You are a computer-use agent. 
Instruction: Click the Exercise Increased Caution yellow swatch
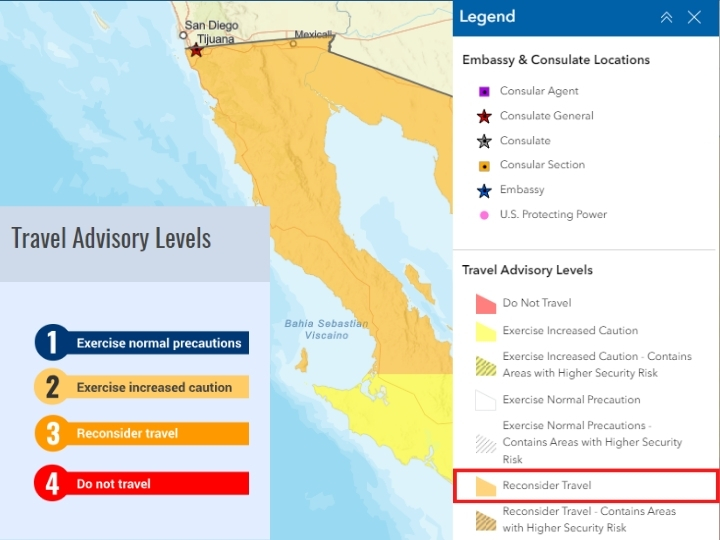pos(486,332)
